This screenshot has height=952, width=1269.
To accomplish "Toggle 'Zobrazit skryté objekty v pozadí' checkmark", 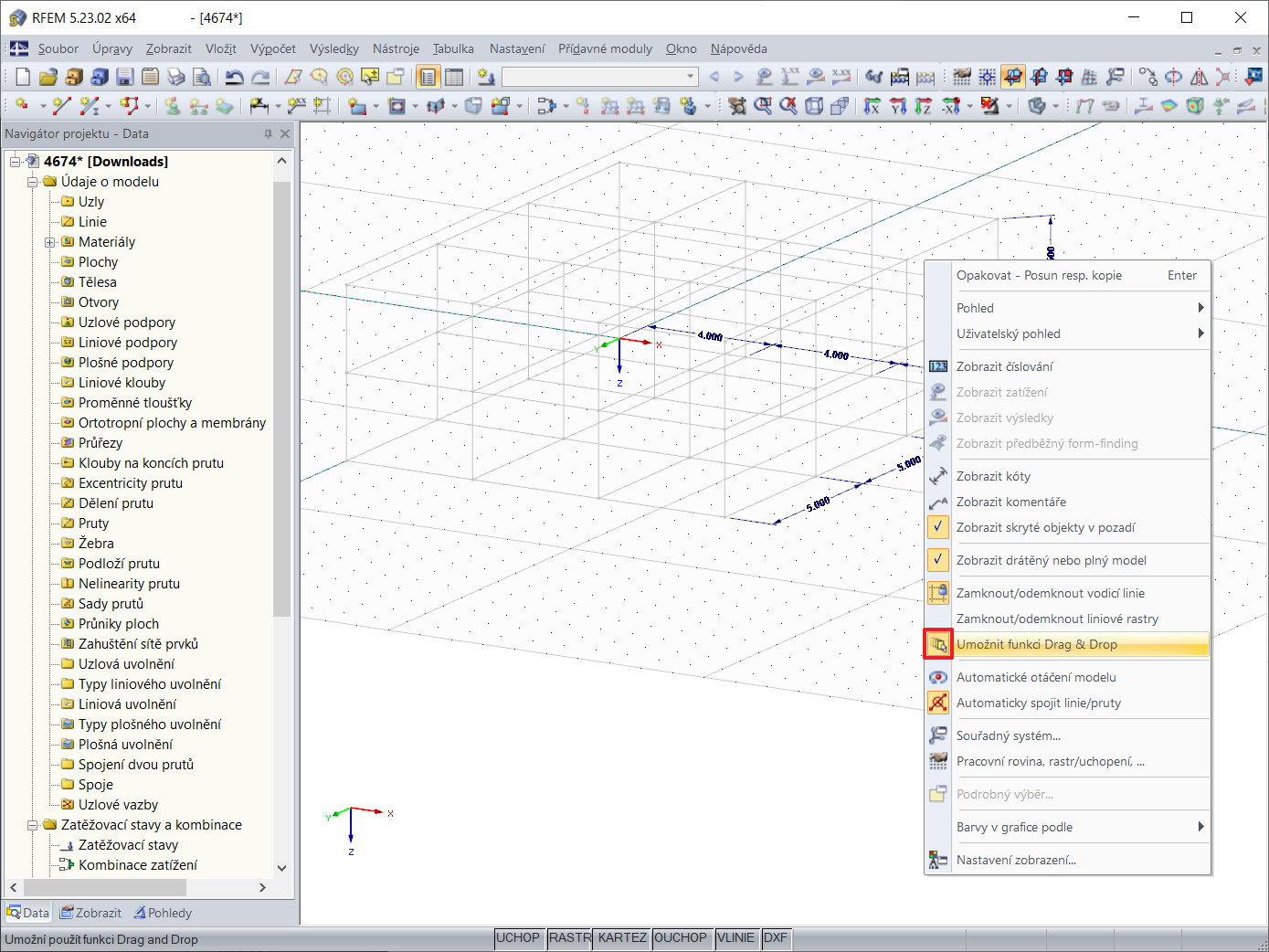I will [938, 527].
